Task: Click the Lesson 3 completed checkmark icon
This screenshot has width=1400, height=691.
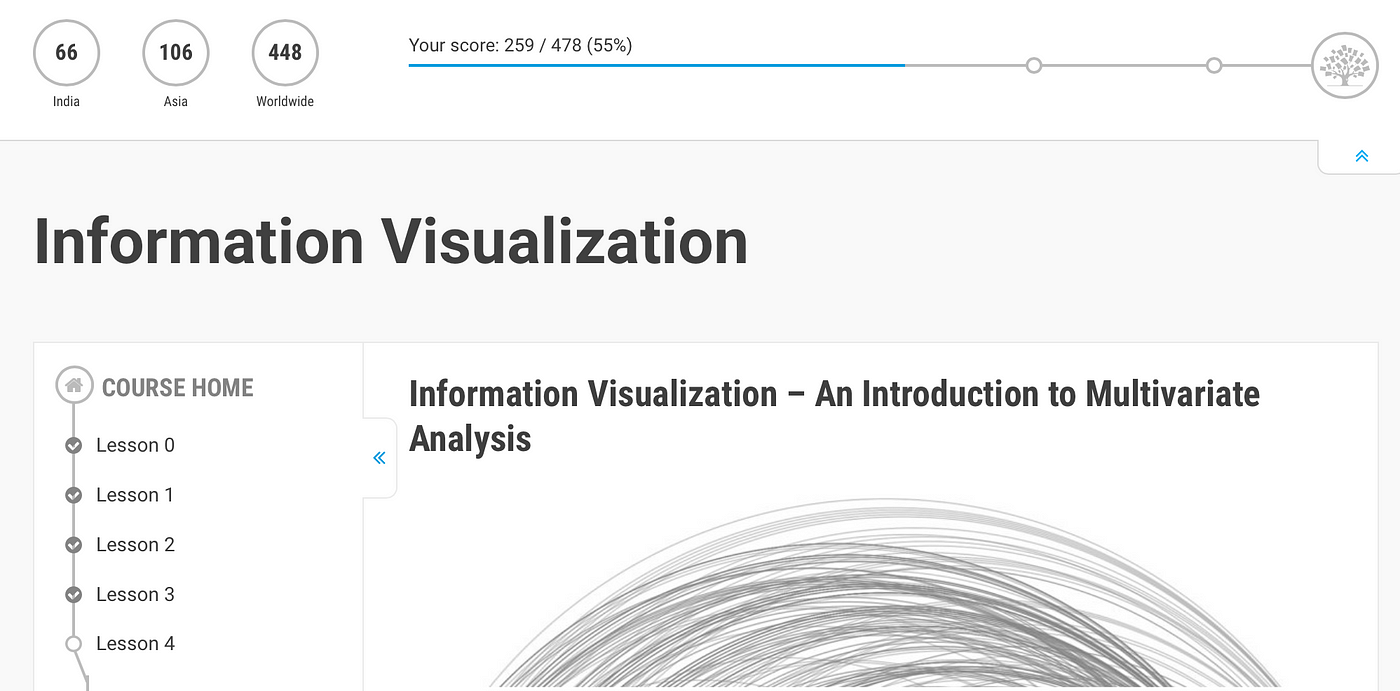Action: 73,595
